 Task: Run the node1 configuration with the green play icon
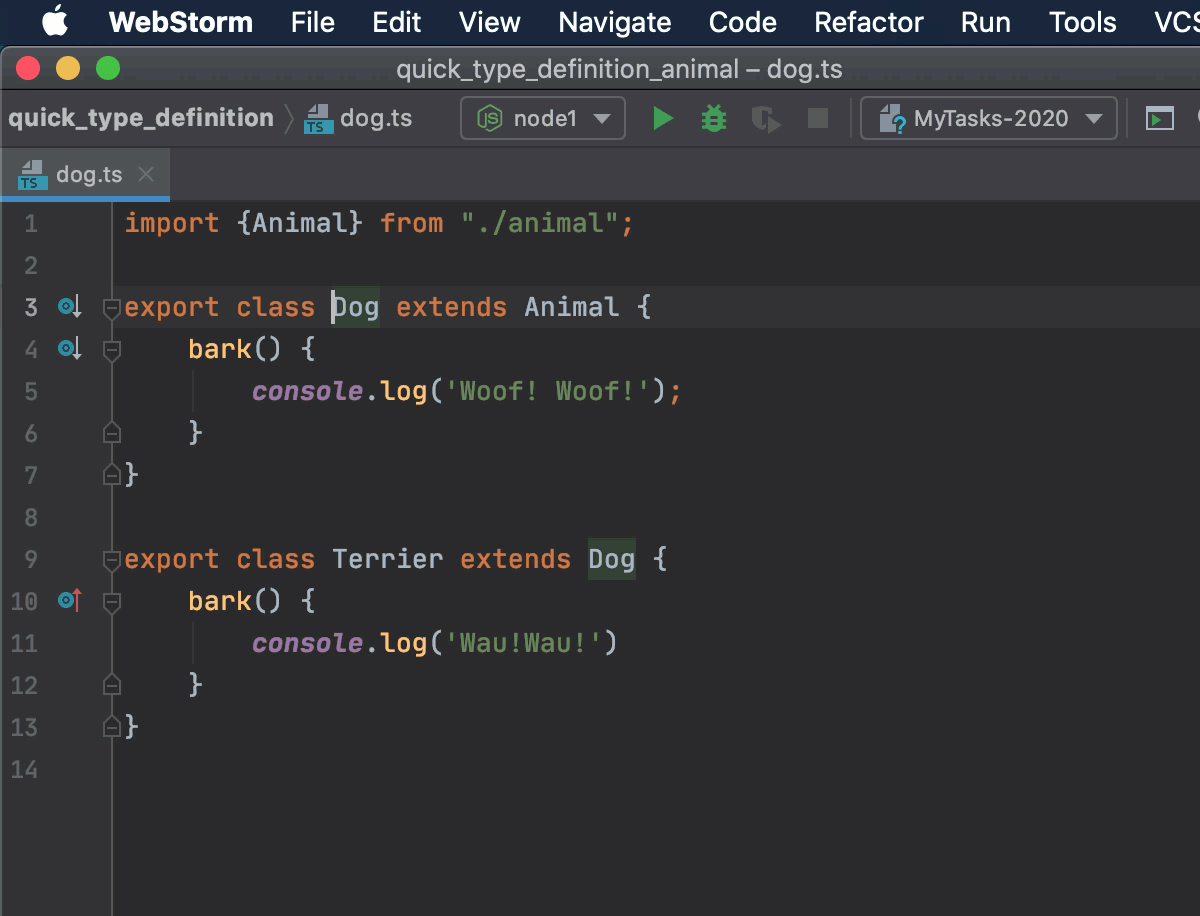pyautogui.click(x=663, y=118)
